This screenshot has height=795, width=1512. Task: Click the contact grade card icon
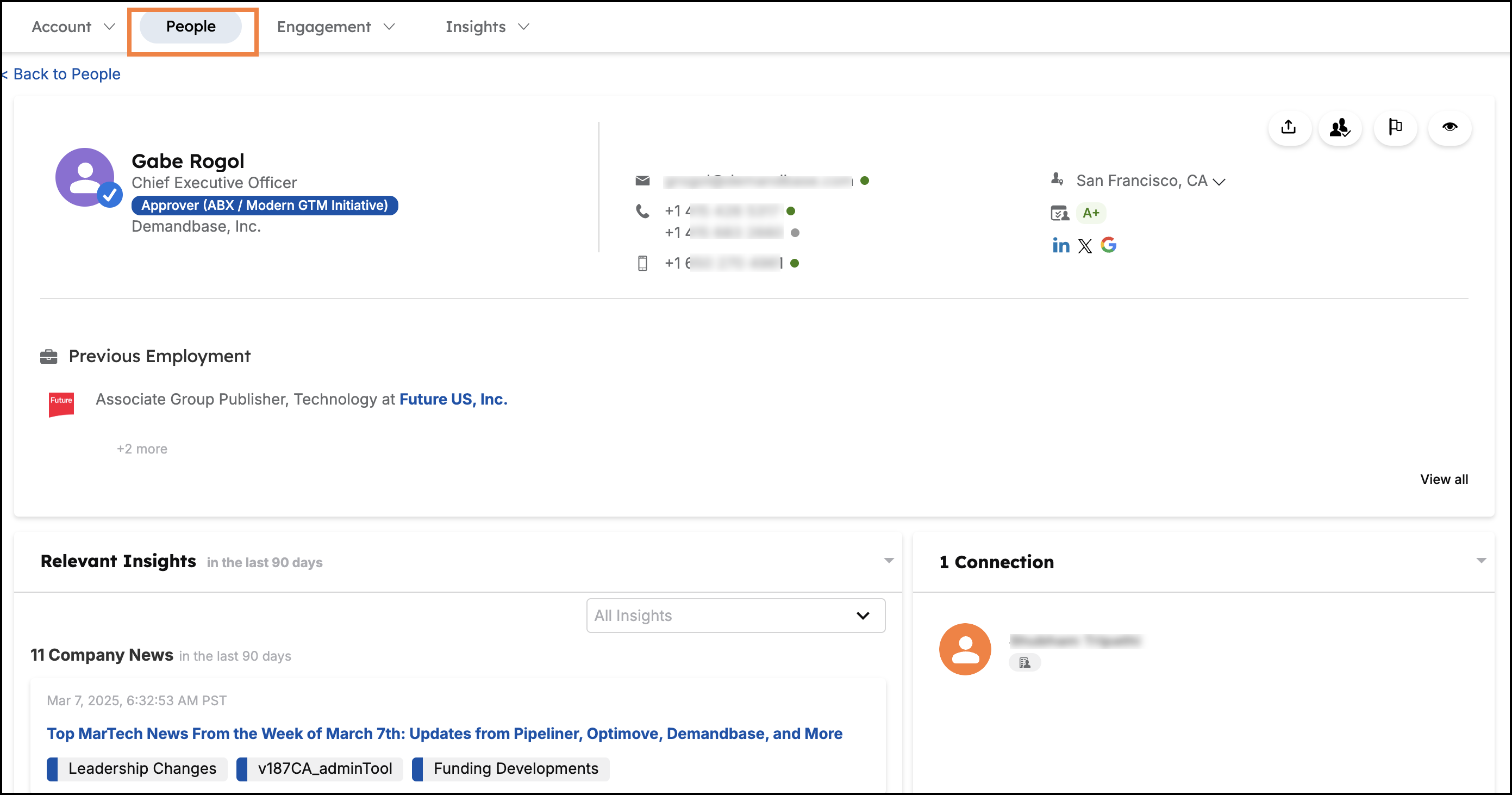(1059, 213)
